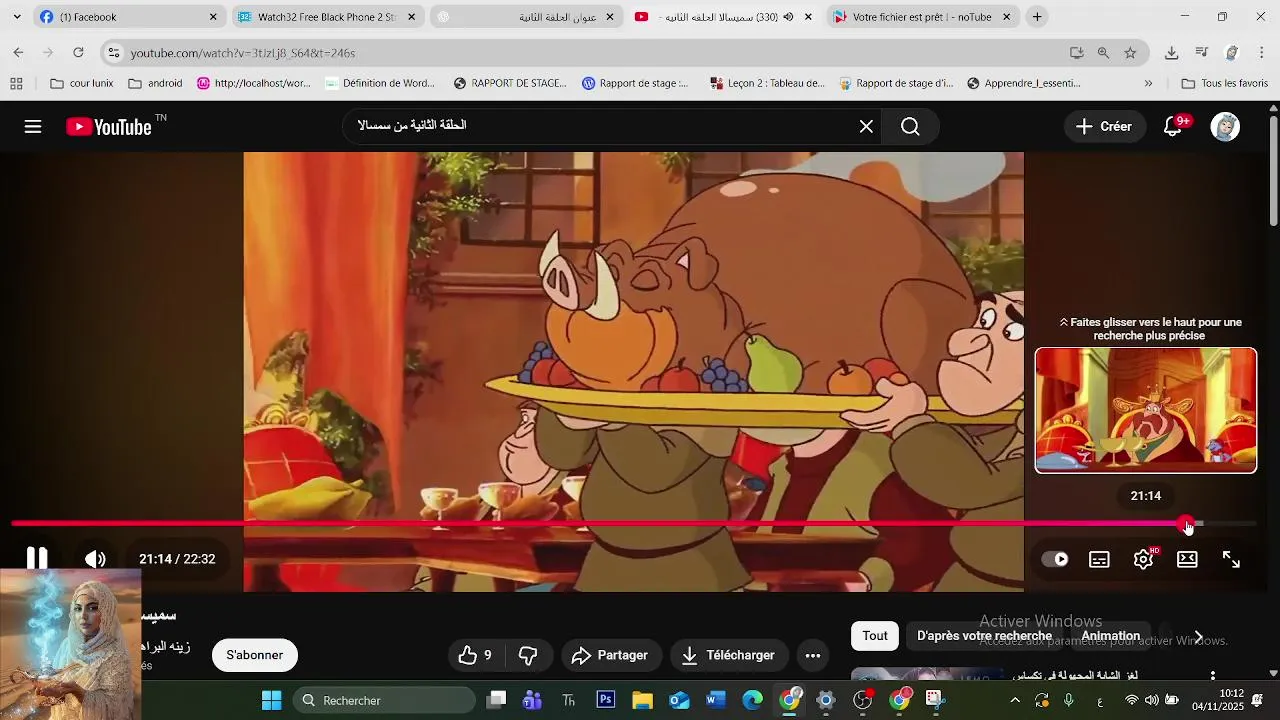1280x720 pixels.
Task: Open the apps grid in bookmarks bar
Action: (16, 83)
